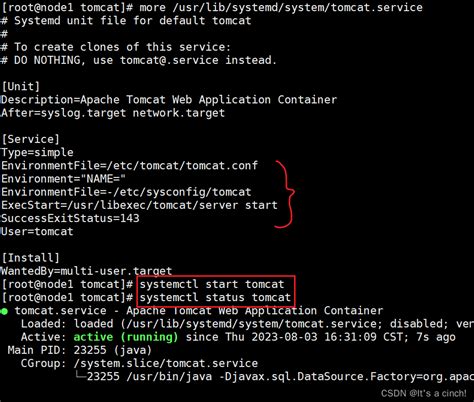Image resolution: width=474 pixels, height=402 pixels.
Task: Click the EnvironmentFile tomcat.conf line
Action: 129,165
